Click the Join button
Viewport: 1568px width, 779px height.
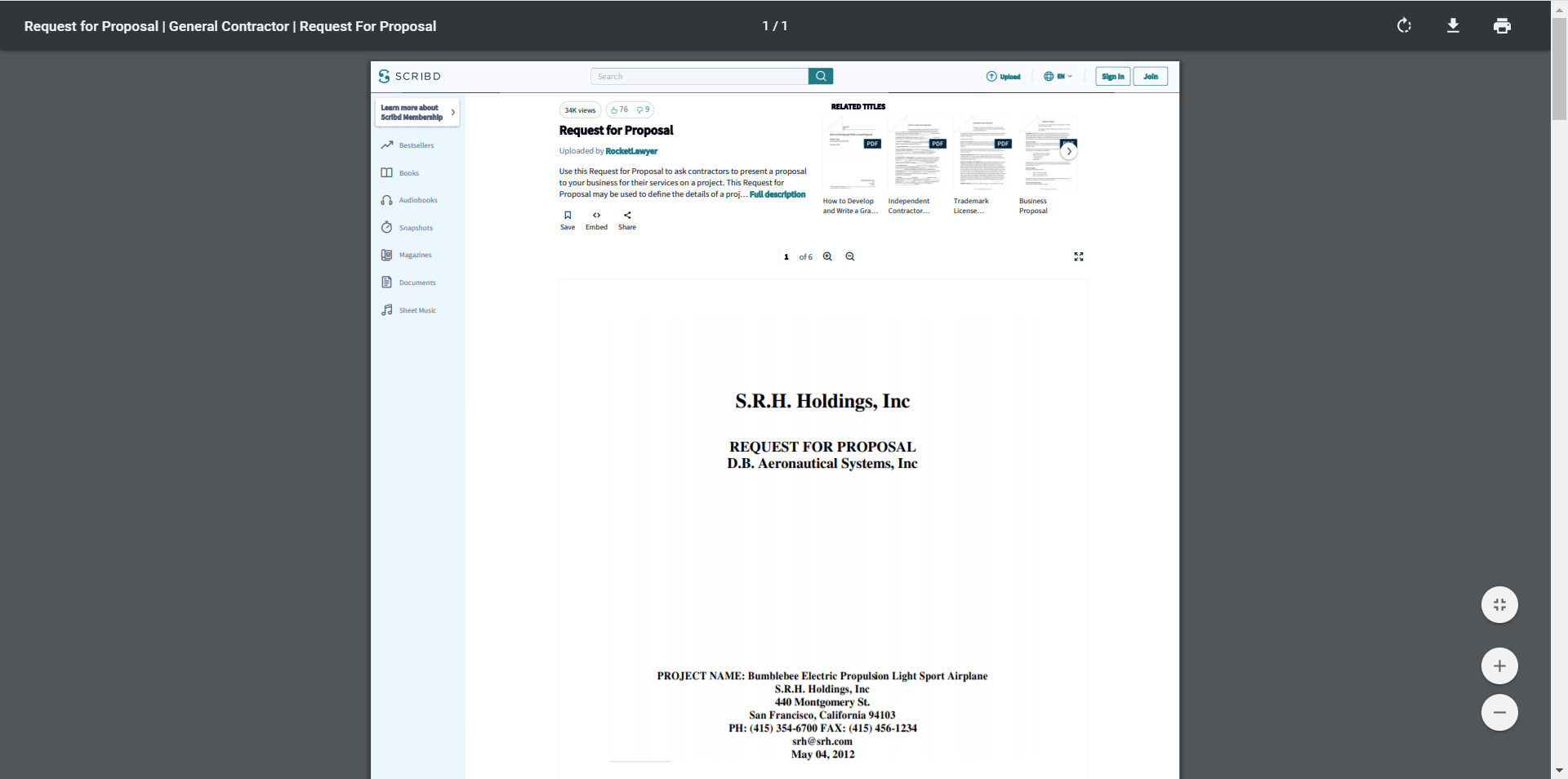click(1150, 77)
